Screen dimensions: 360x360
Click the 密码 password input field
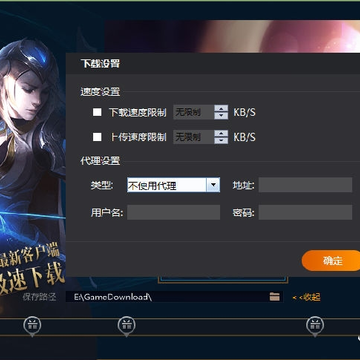coord(305,212)
